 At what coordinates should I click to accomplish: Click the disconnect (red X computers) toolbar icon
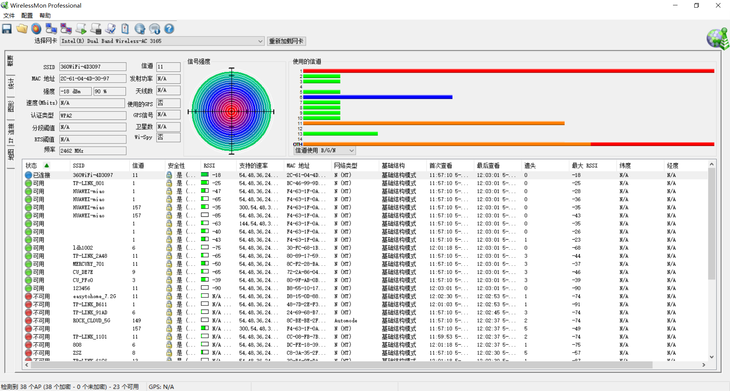66,29
